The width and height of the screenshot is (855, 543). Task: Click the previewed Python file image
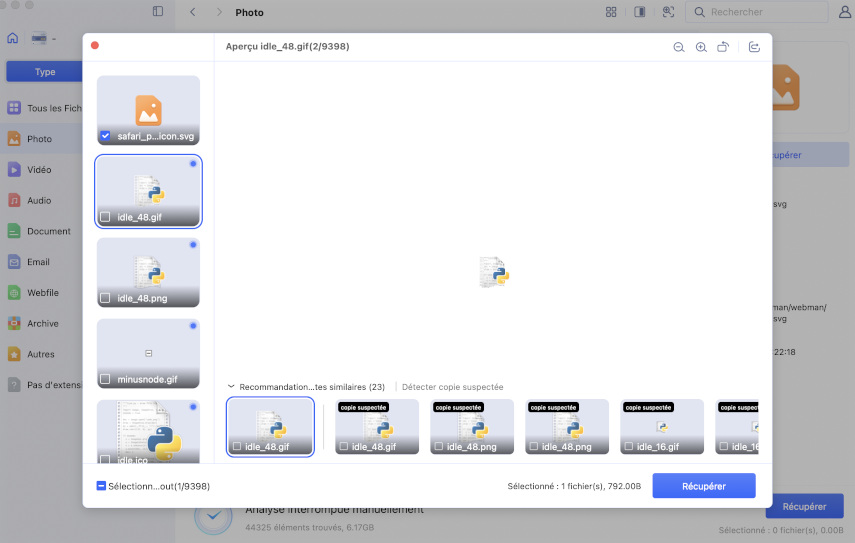(493, 272)
